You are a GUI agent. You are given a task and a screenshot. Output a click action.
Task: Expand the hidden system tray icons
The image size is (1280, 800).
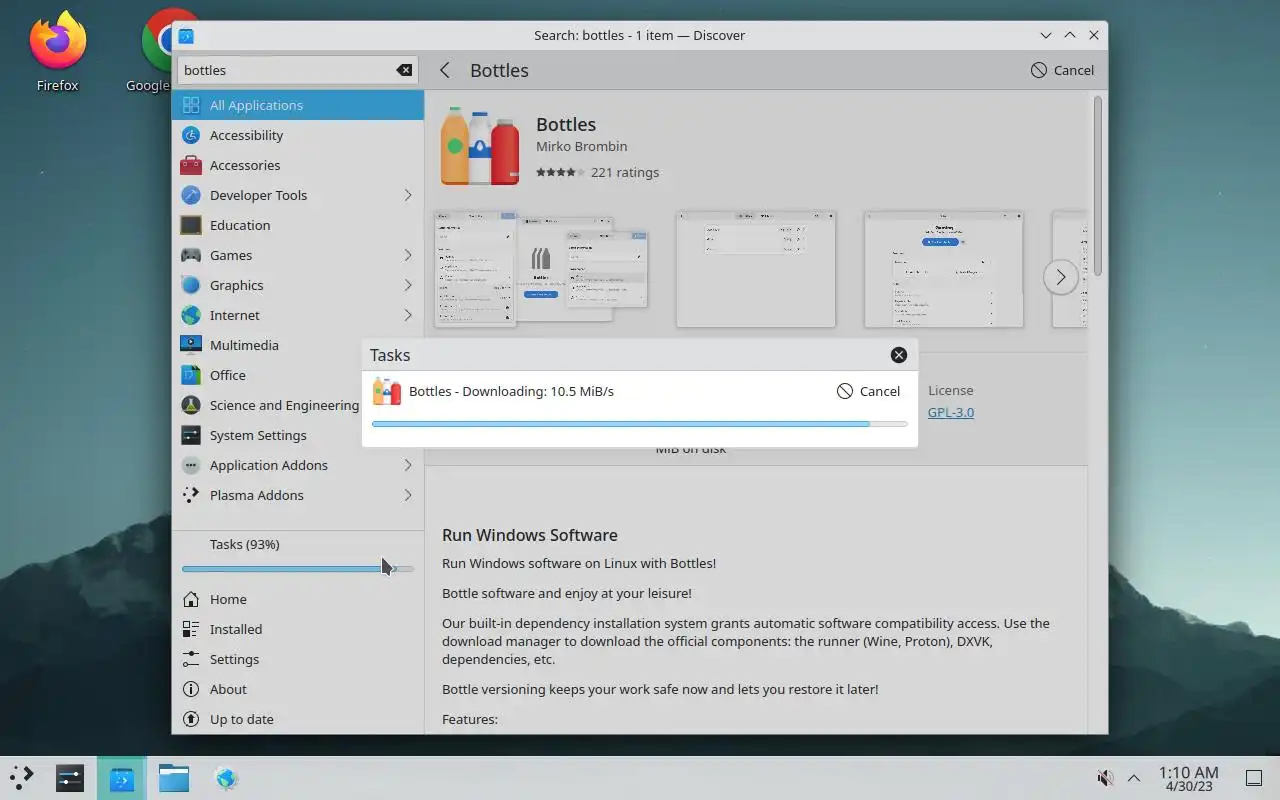(x=1134, y=778)
